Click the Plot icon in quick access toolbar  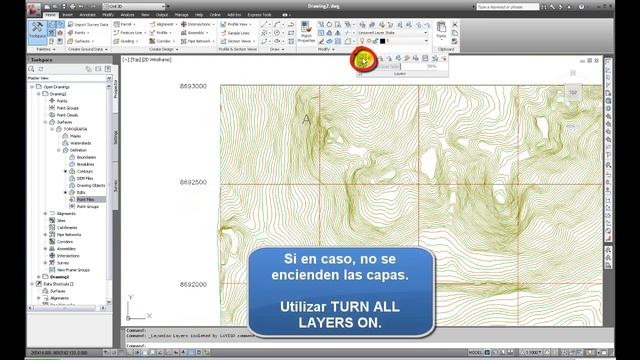(72, 7)
